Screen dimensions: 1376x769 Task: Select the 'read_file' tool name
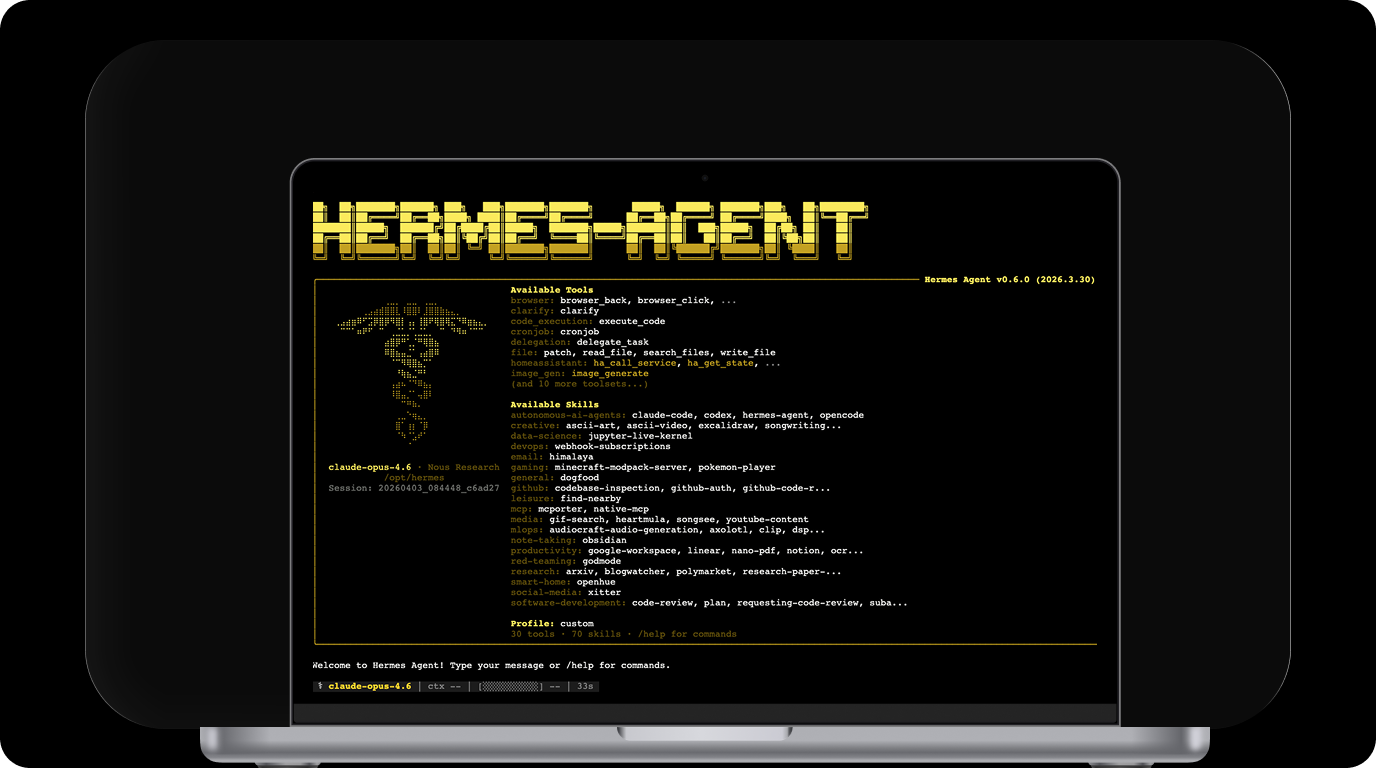pos(607,353)
